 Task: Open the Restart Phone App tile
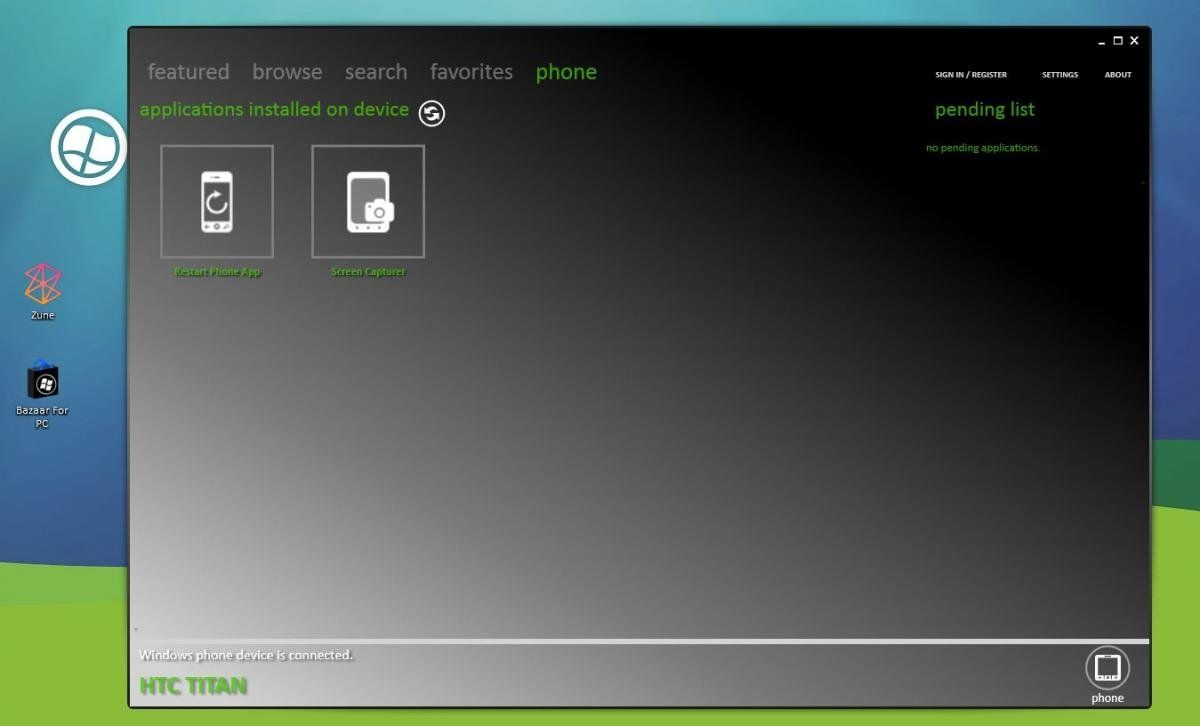click(216, 200)
